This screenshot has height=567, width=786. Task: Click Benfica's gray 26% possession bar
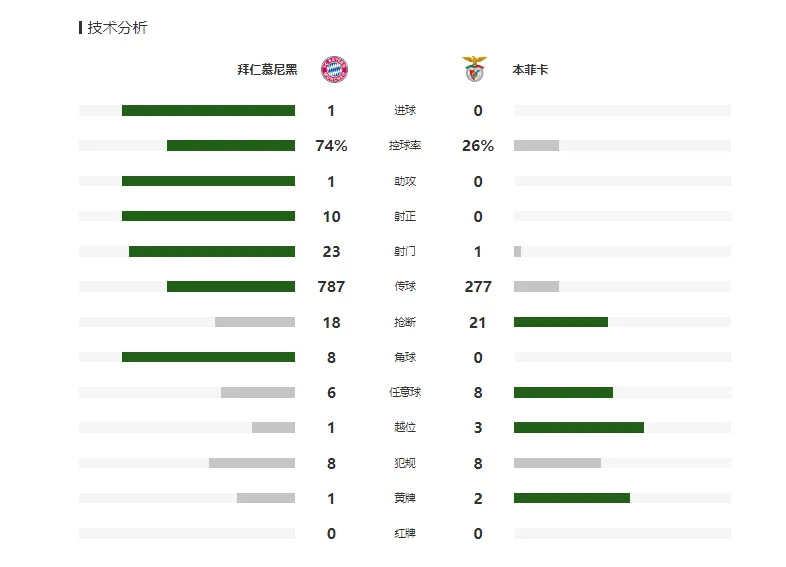pos(536,145)
